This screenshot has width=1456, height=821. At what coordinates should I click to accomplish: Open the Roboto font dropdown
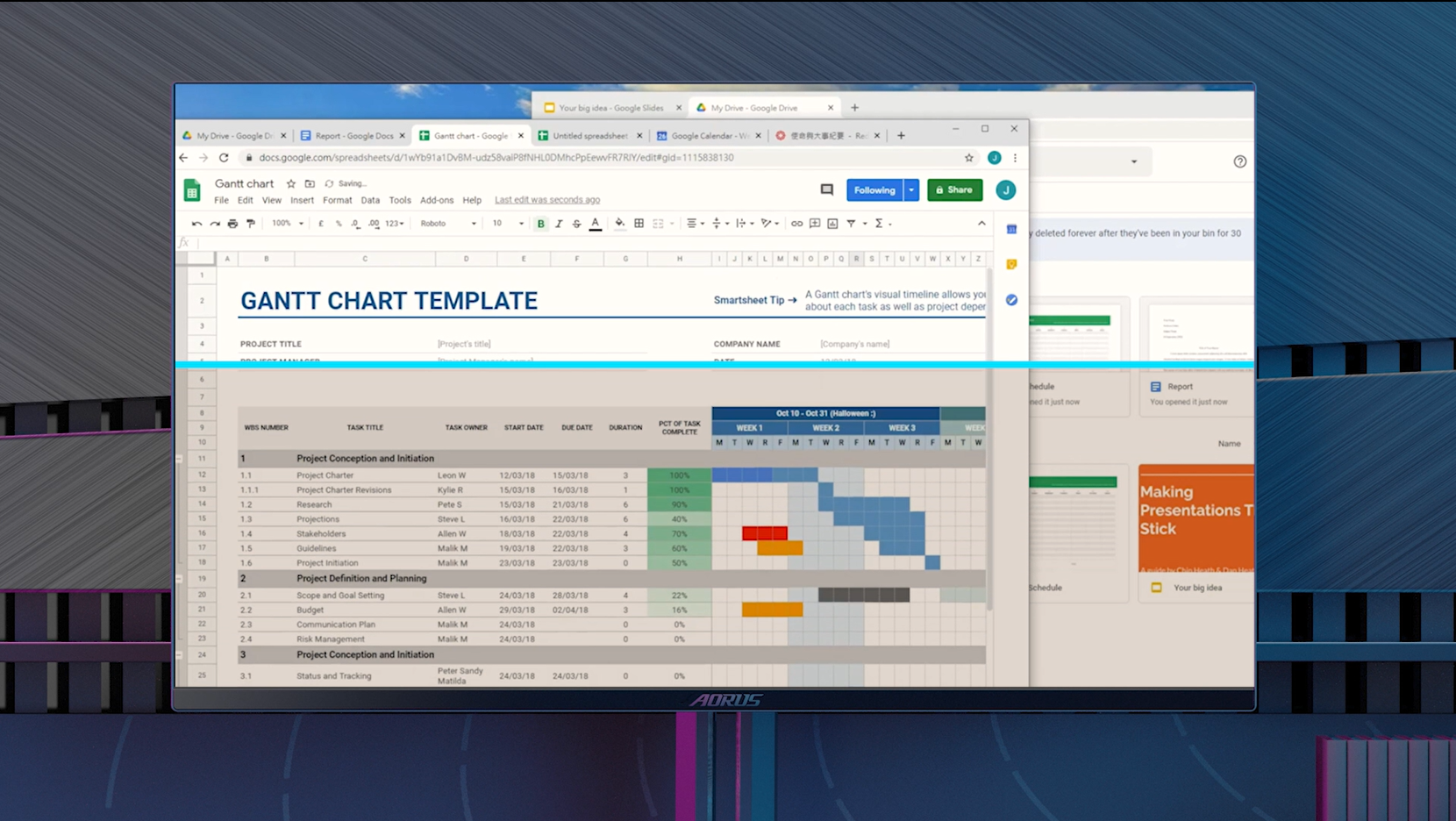[448, 224]
